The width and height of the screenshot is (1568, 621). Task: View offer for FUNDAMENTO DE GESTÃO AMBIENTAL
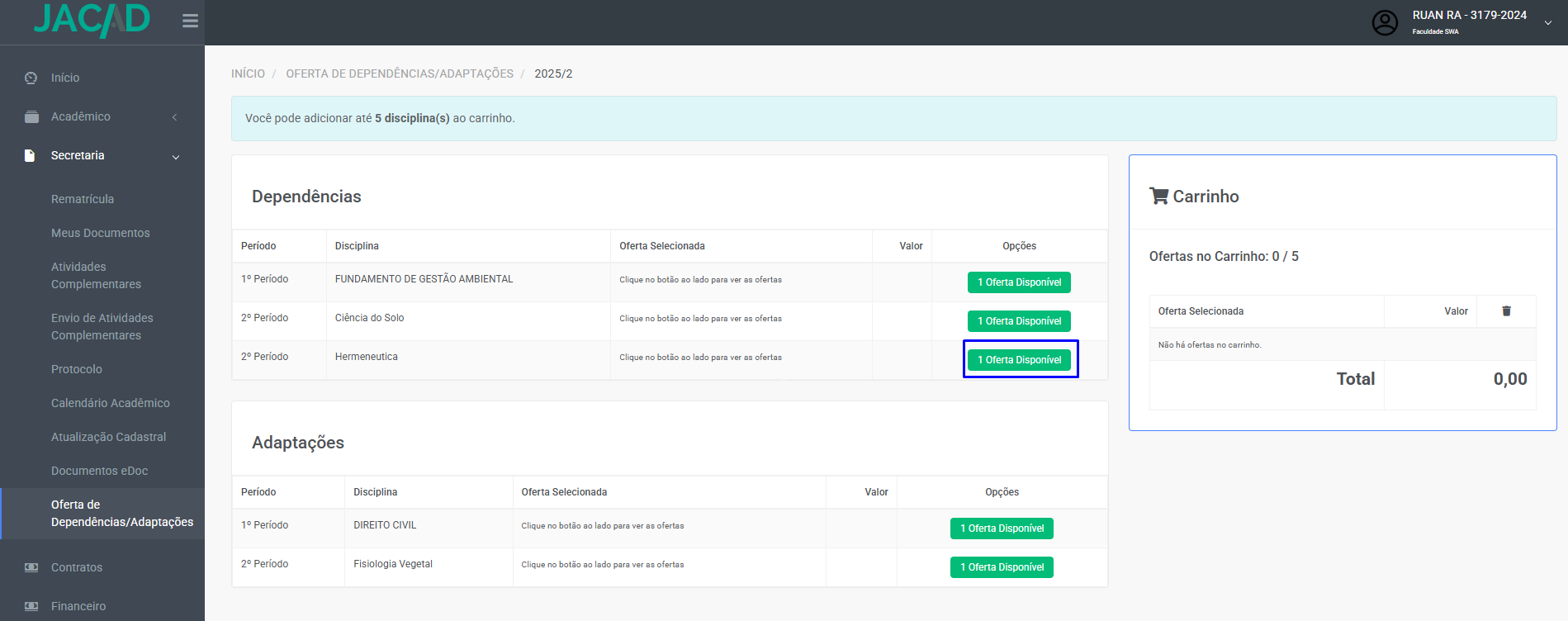(1019, 282)
